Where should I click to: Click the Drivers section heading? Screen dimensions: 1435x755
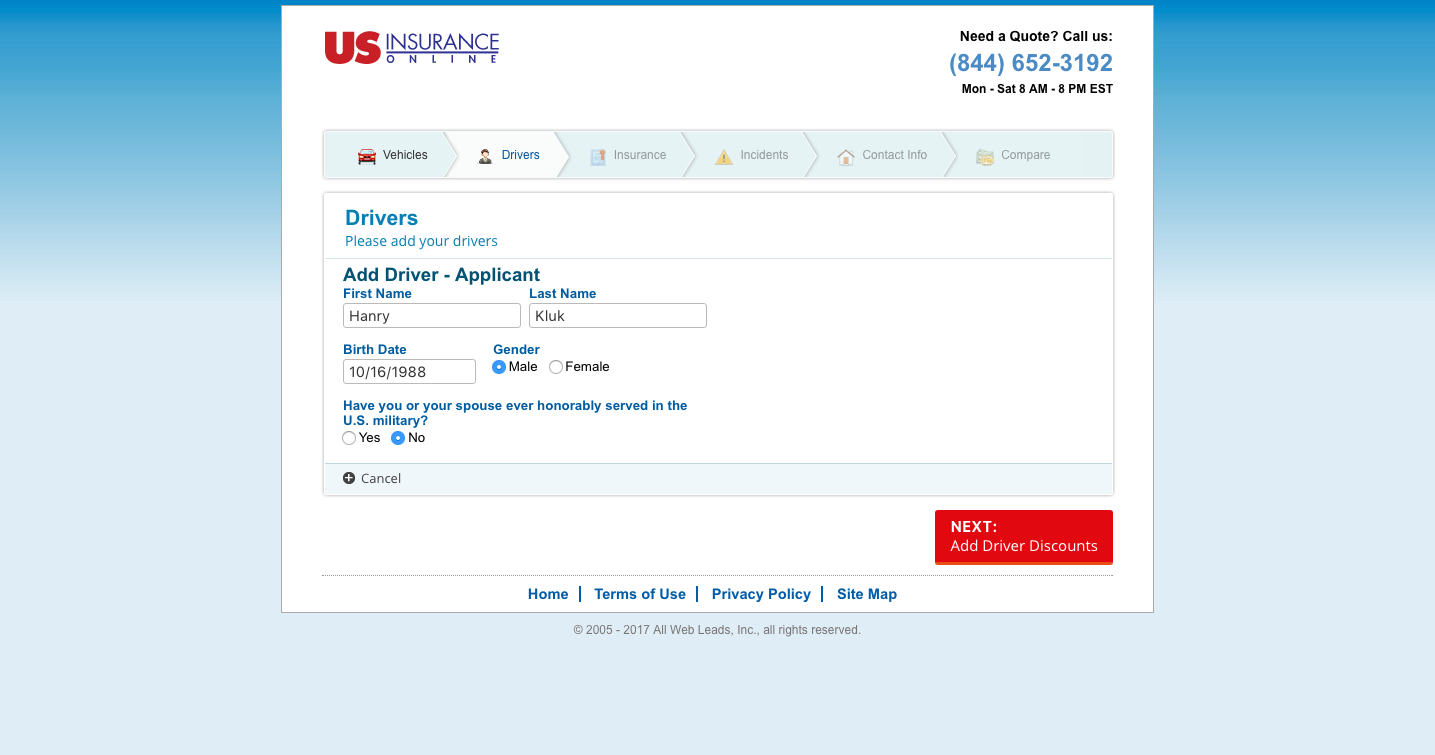point(381,218)
